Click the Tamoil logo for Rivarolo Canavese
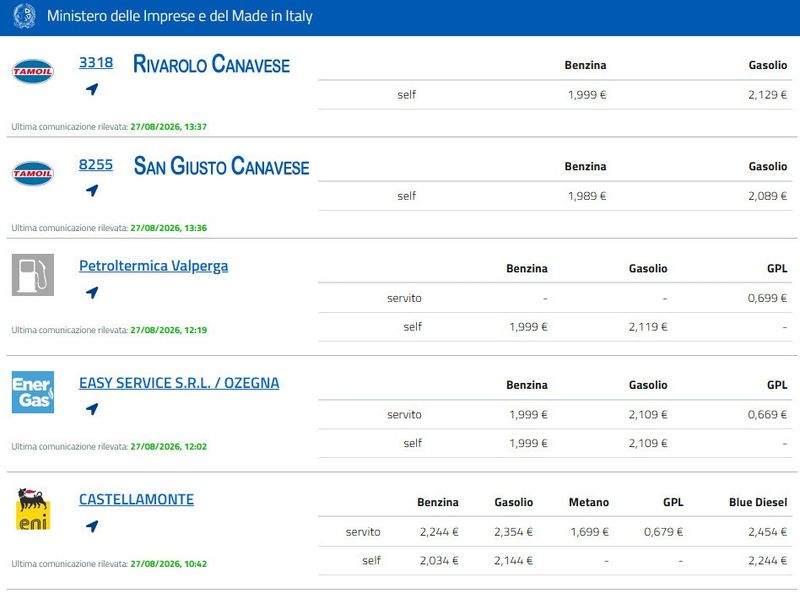Viewport: 800px width, 603px height. click(33, 71)
